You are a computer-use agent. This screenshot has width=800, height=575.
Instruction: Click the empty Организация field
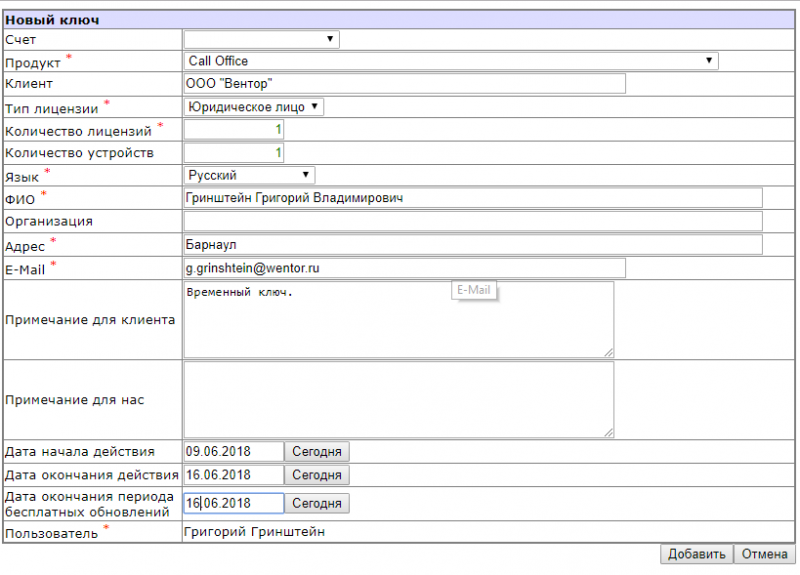click(473, 221)
